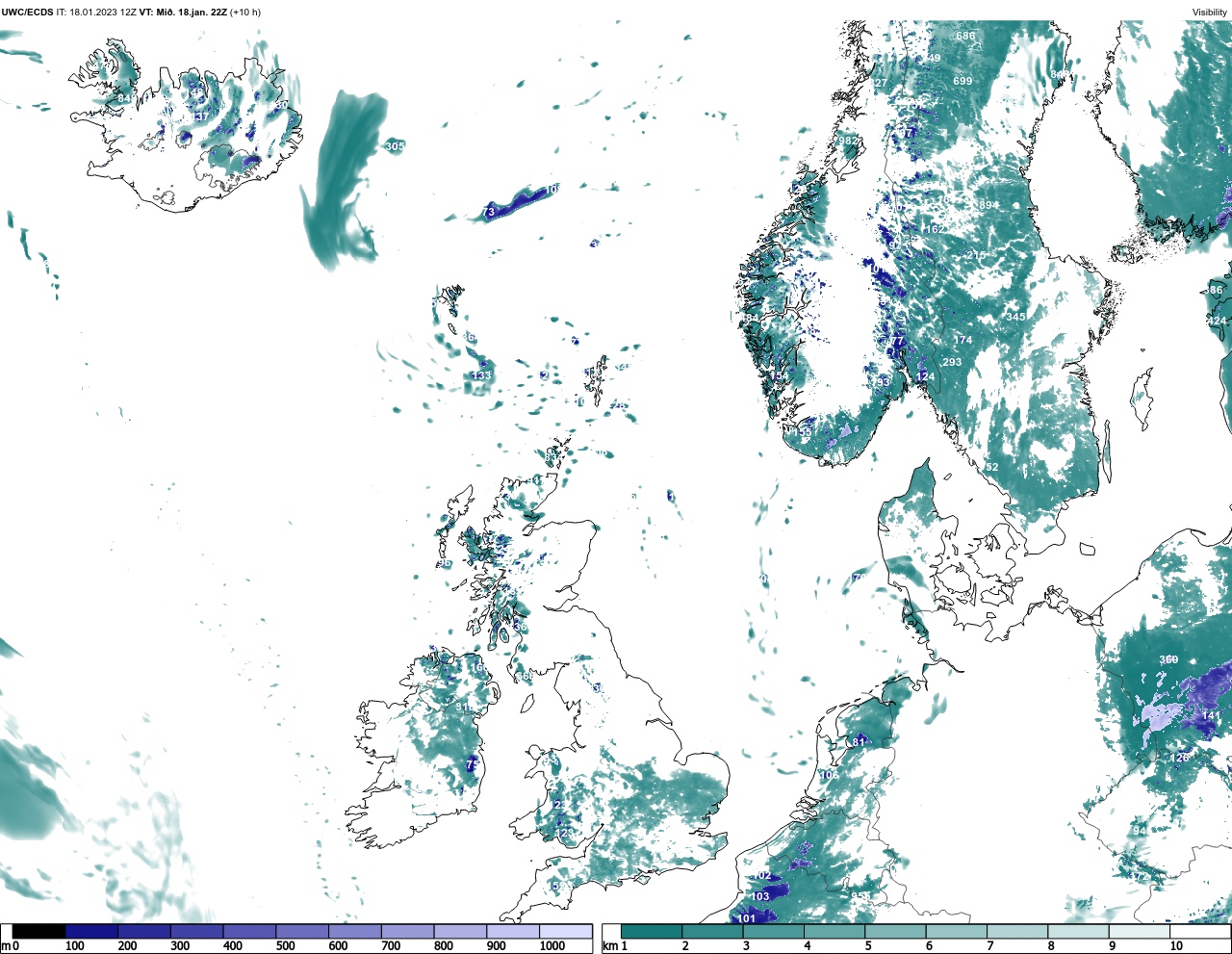Click the 7–8 km legend swatch

coord(1017,932)
